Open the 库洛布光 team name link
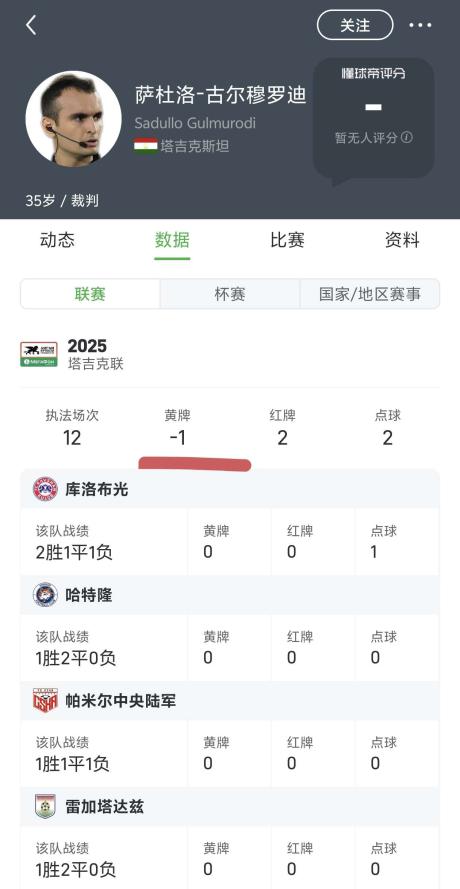The width and height of the screenshot is (460, 889). pyautogui.click(x=97, y=489)
